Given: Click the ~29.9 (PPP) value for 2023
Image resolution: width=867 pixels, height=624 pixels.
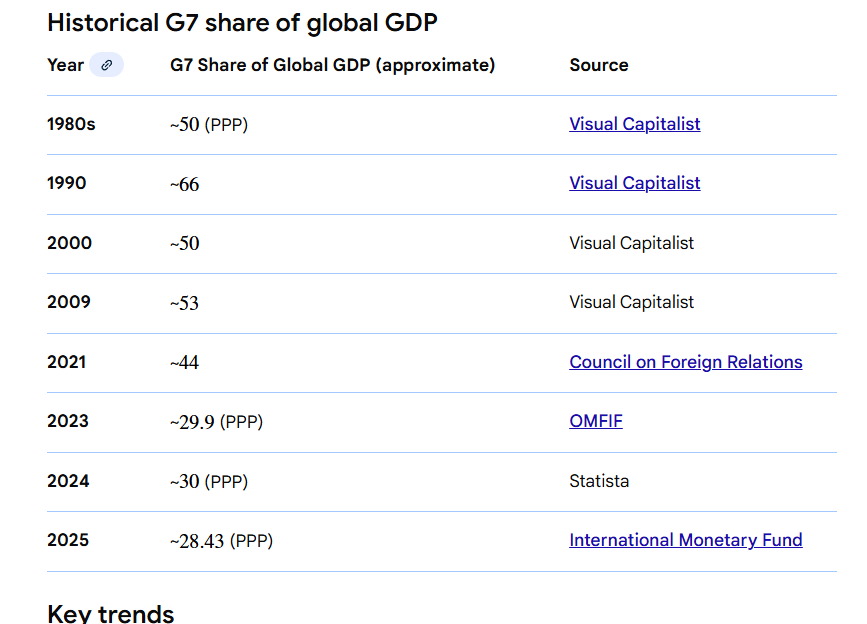Looking at the screenshot, I should pyautogui.click(x=216, y=422).
